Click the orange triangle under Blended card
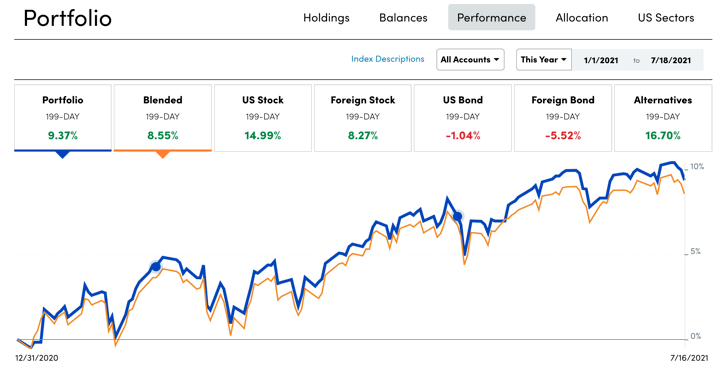 pos(163,155)
